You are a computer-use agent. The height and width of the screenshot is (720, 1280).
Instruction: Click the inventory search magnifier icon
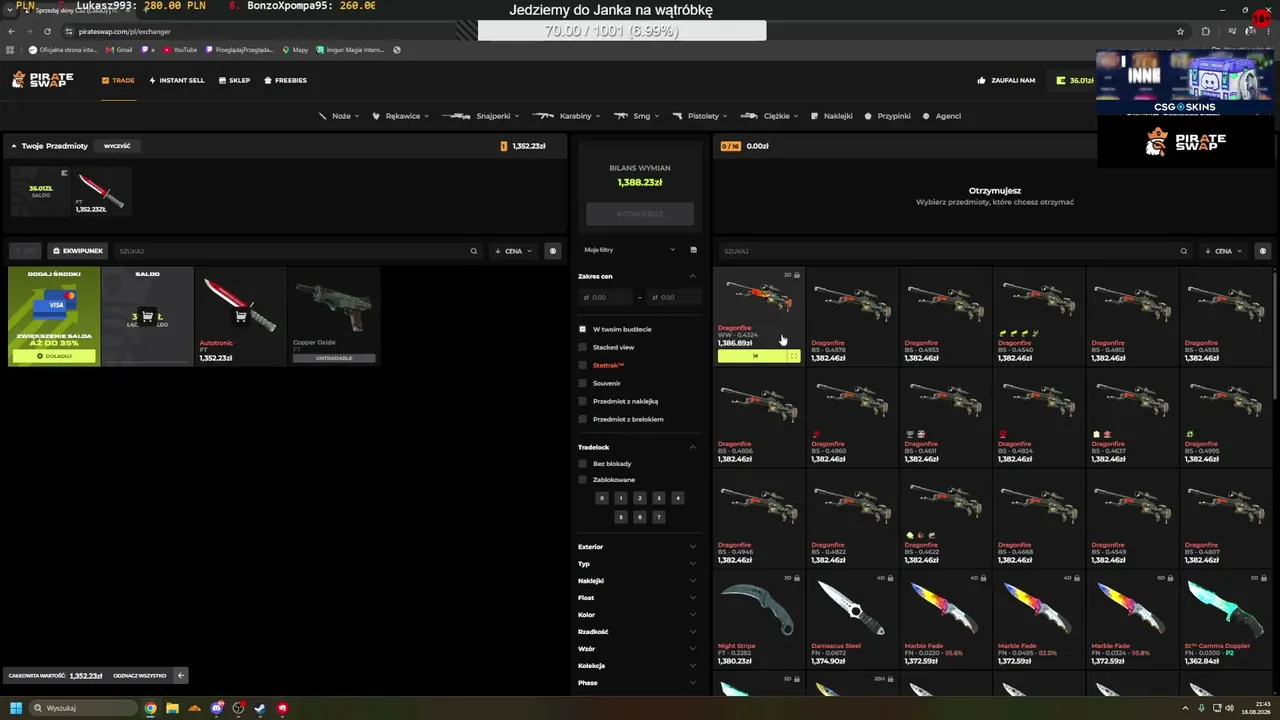(x=474, y=251)
